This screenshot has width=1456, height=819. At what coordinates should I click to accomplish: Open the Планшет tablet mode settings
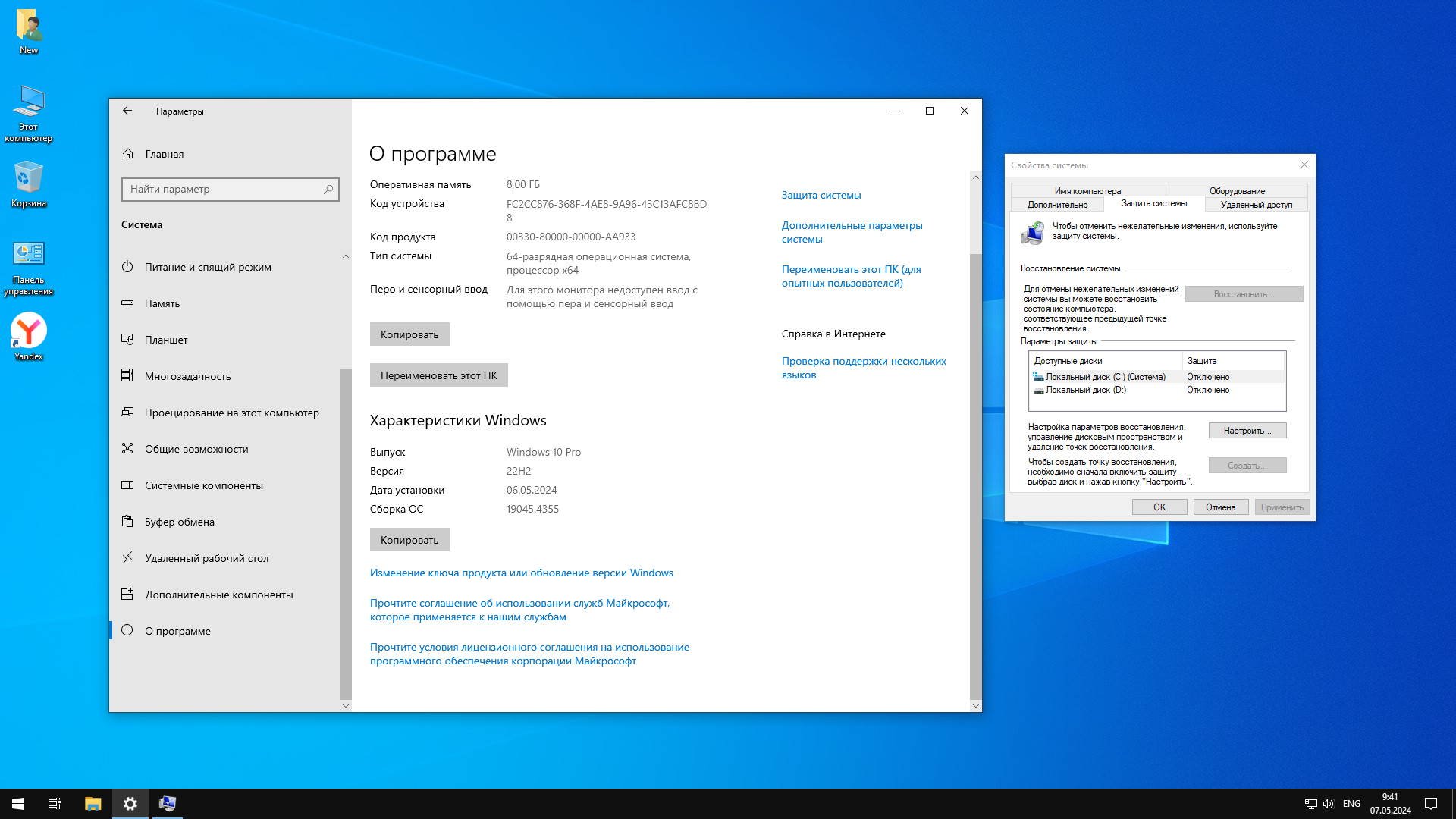[166, 340]
